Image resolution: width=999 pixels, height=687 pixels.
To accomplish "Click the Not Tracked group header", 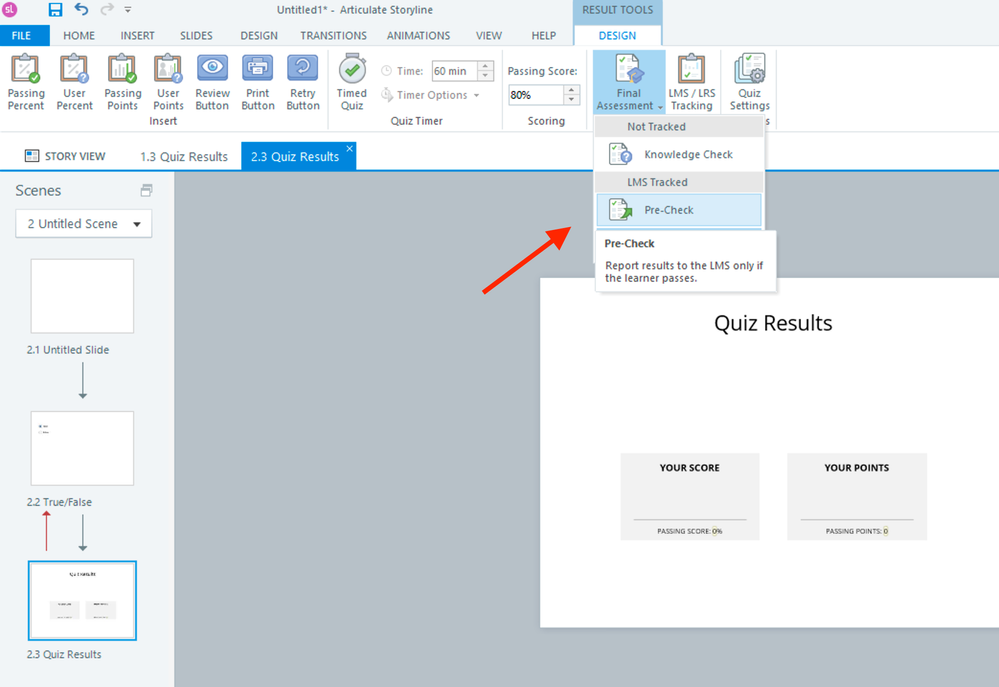I will click(679, 127).
